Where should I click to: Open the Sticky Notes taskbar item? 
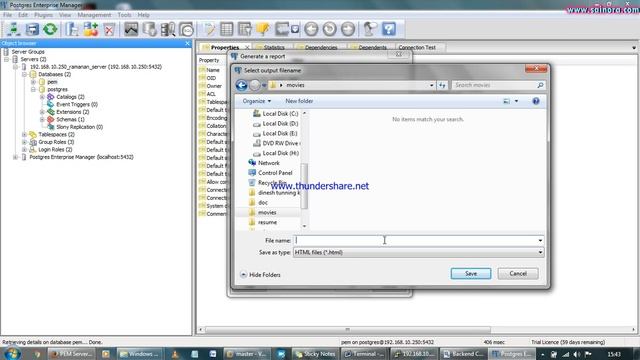(315, 354)
